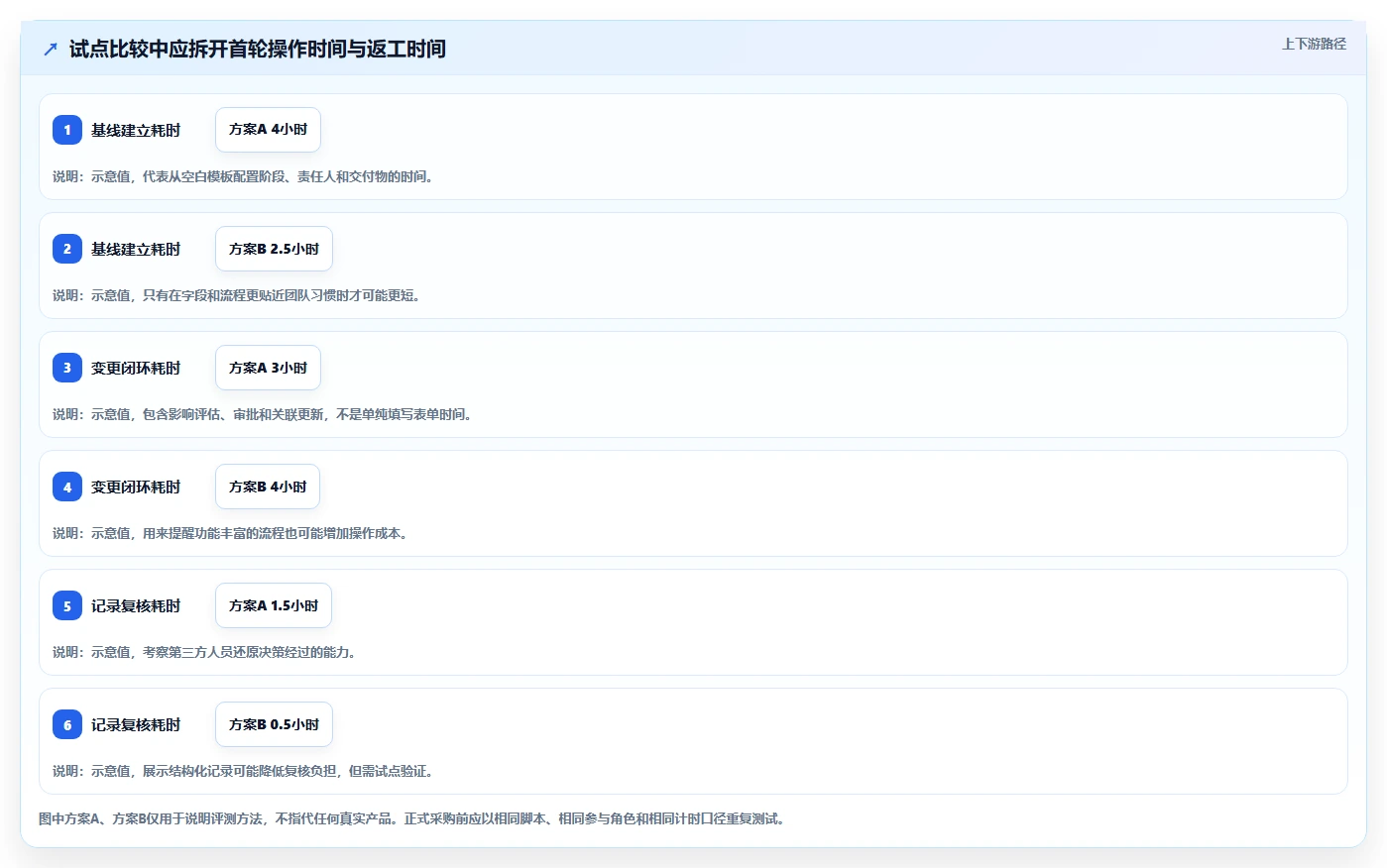
Task: Click the main title 试点比较中应拆开首轮操作时间与返工时间
Action: (258, 49)
